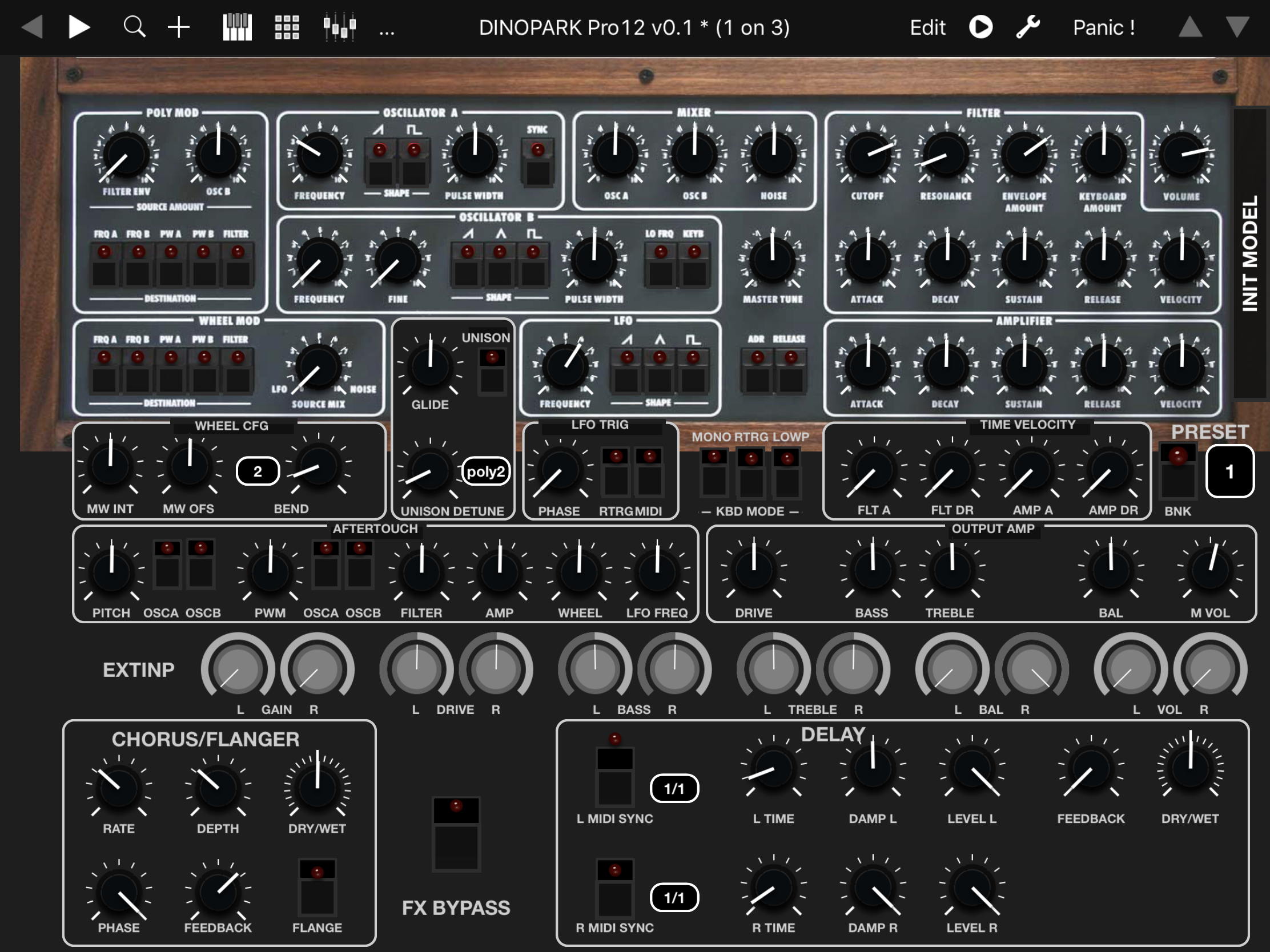The height and width of the screenshot is (952, 1270).
Task: Toggle LFO TRIG RTRG switch
Action: pyautogui.click(x=616, y=471)
